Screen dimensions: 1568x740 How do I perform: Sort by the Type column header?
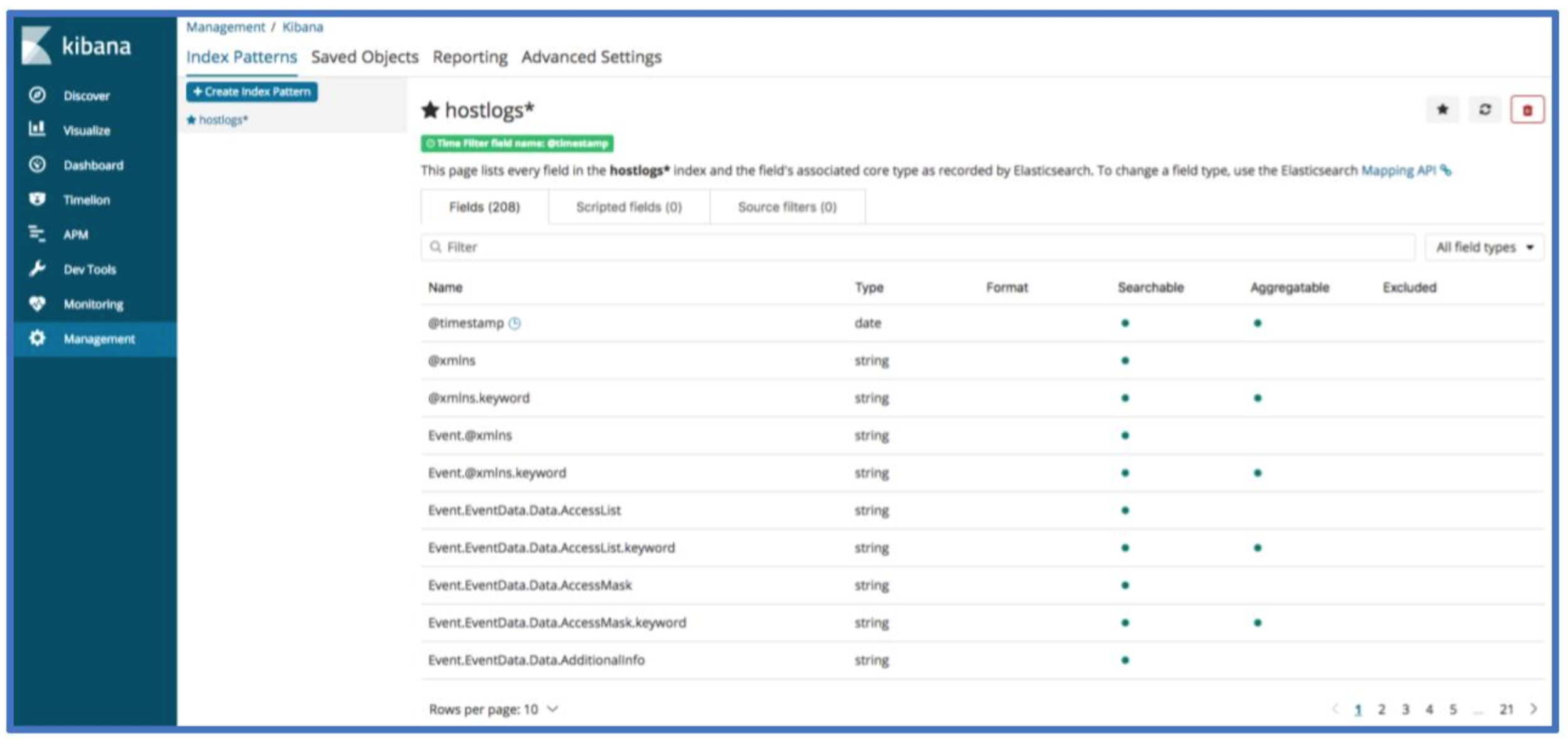[869, 287]
